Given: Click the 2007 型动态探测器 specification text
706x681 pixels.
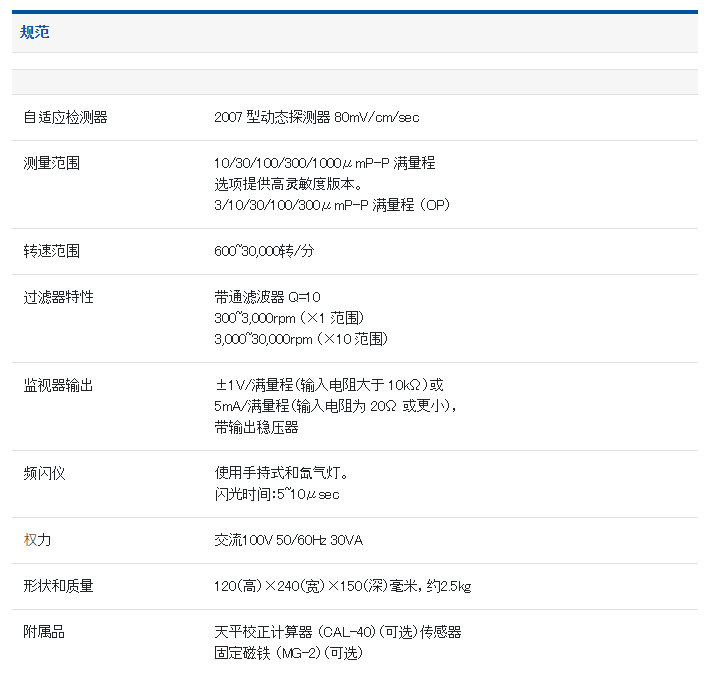Looking at the screenshot, I should click(316, 117).
